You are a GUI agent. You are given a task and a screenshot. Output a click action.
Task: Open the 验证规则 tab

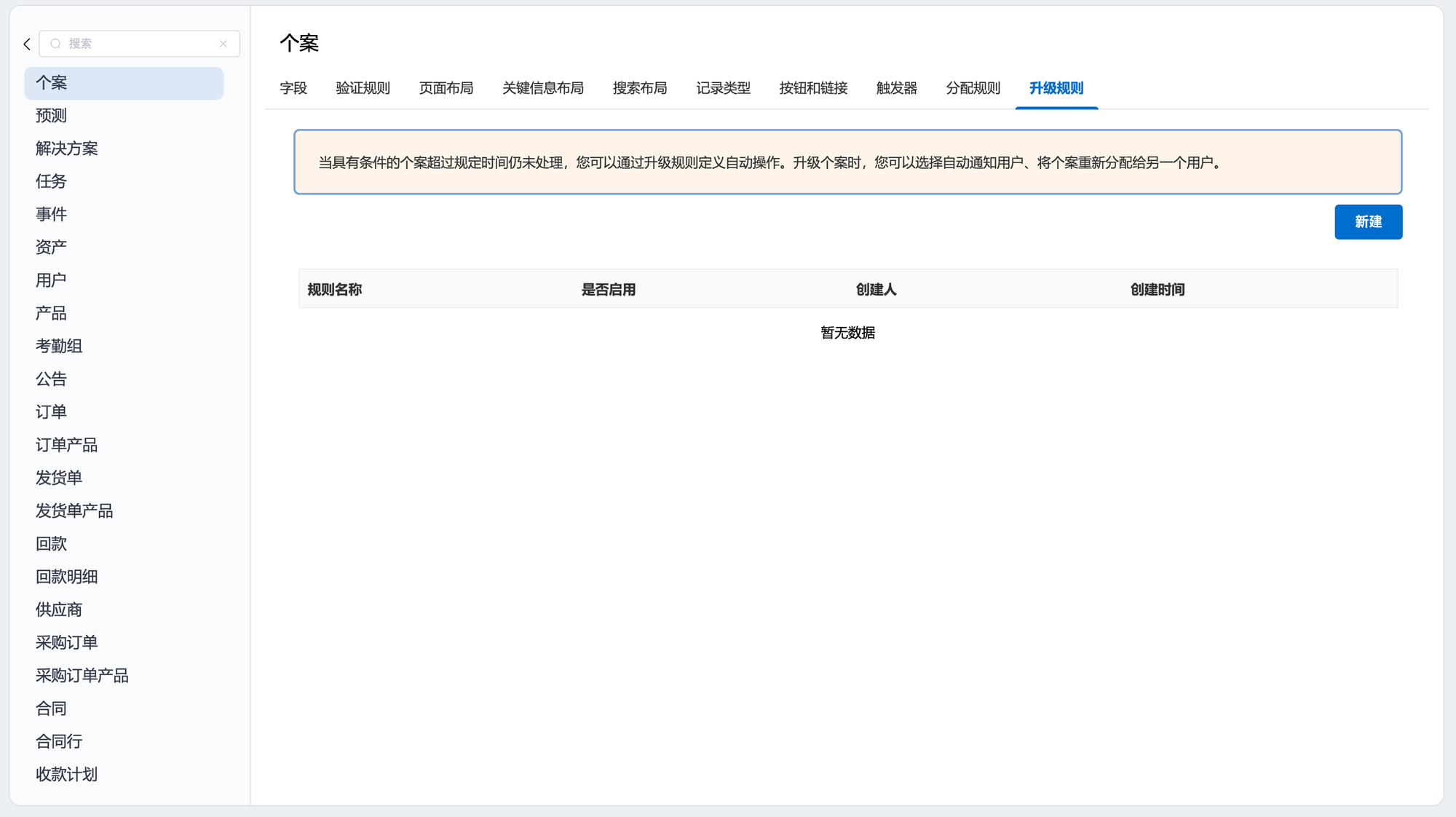click(363, 88)
